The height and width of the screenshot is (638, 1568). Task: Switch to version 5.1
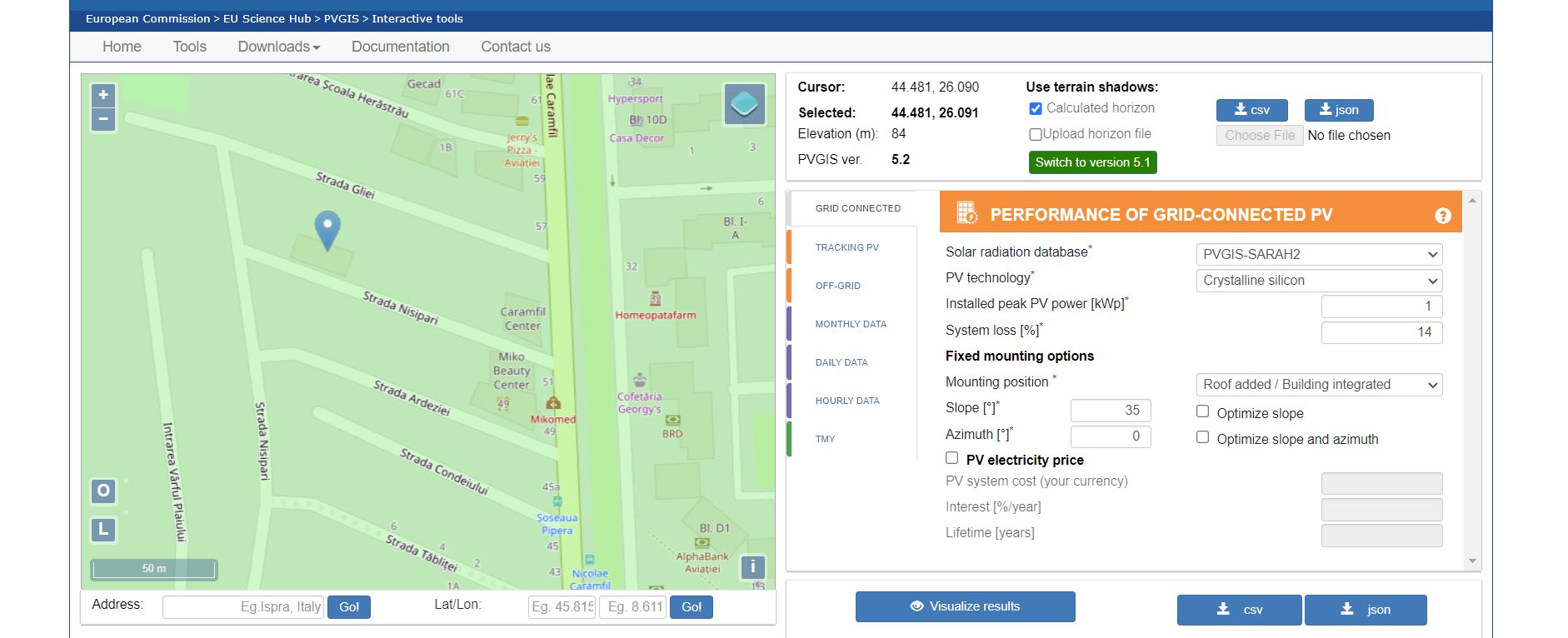(x=1092, y=162)
